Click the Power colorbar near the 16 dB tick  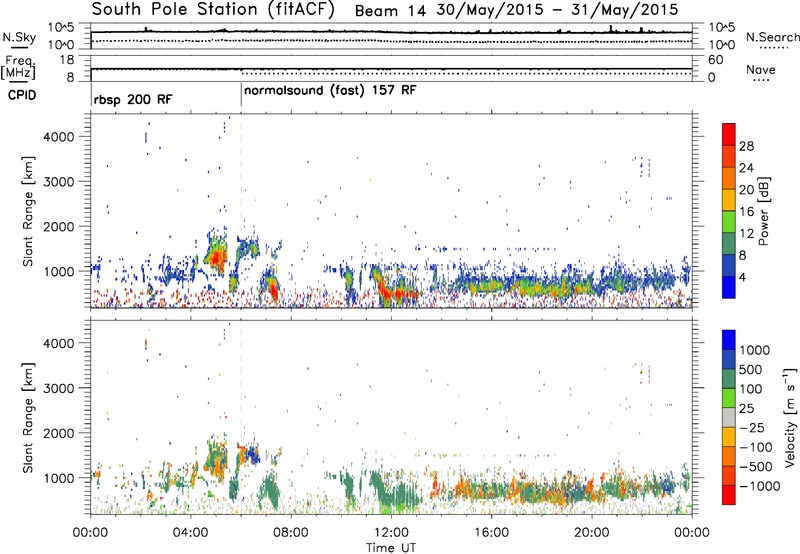729,211
